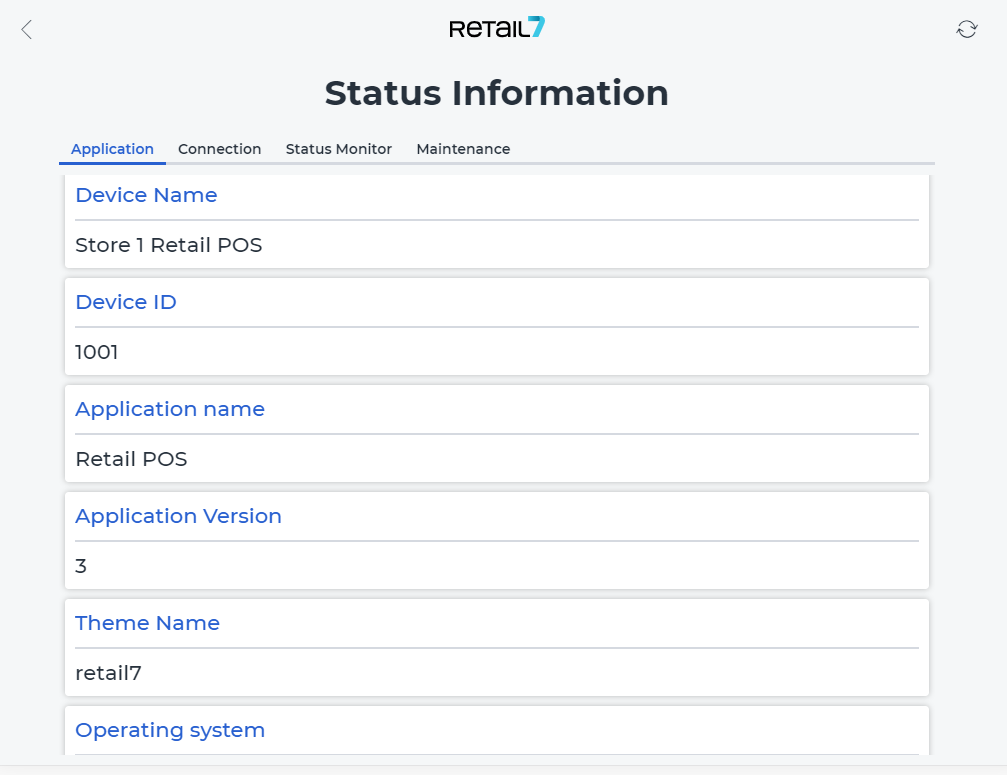Select the Device Name label

pyautogui.click(x=146, y=195)
